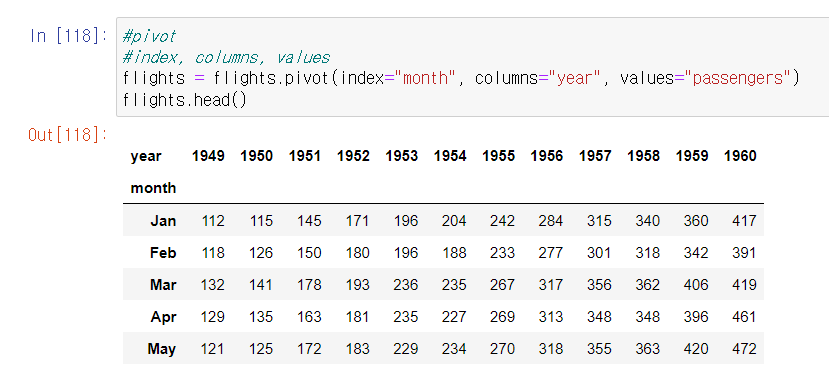Viewport: 829px width, 374px height.
Task: Click the flights.head() code line
Action: [x=185, y=99]
